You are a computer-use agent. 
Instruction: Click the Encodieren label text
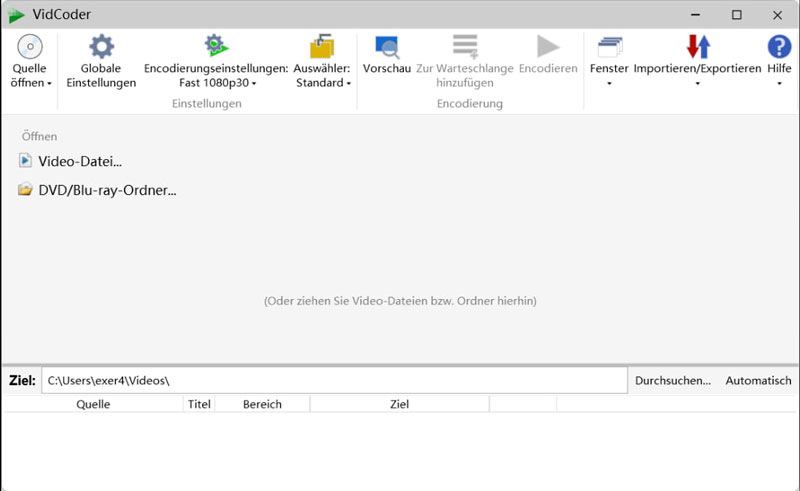pyautogui.click(x=548, y=68)
